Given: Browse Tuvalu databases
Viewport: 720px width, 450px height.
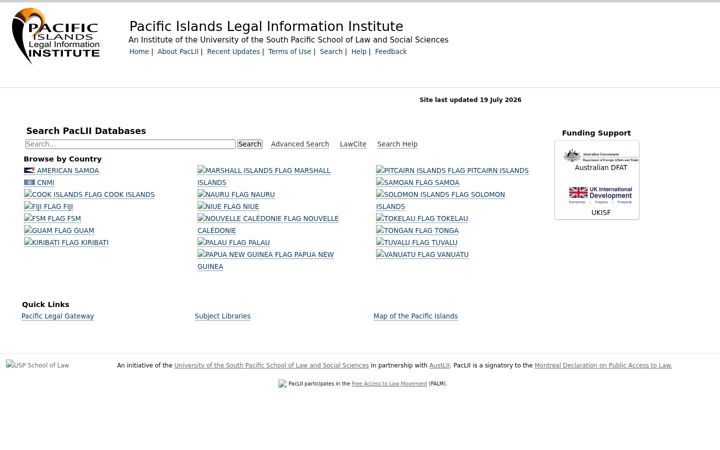Looking at the screenshot, I should 416,242.
